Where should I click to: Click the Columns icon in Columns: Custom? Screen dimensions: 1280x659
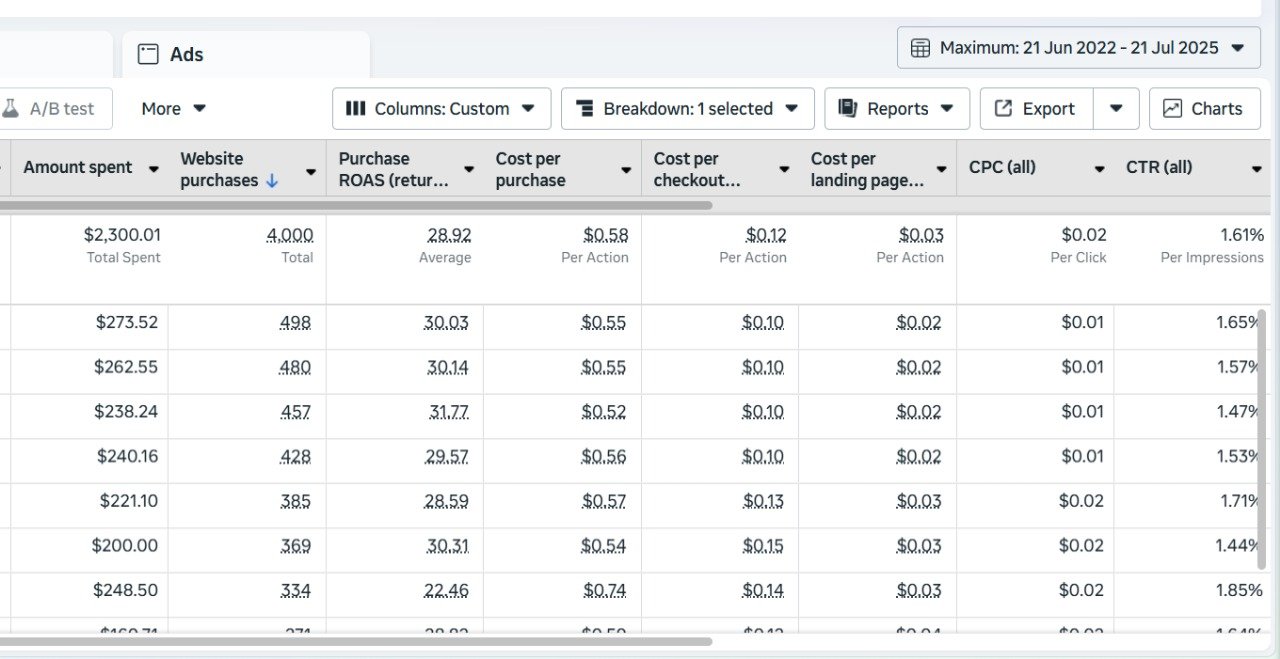point(355,109)
